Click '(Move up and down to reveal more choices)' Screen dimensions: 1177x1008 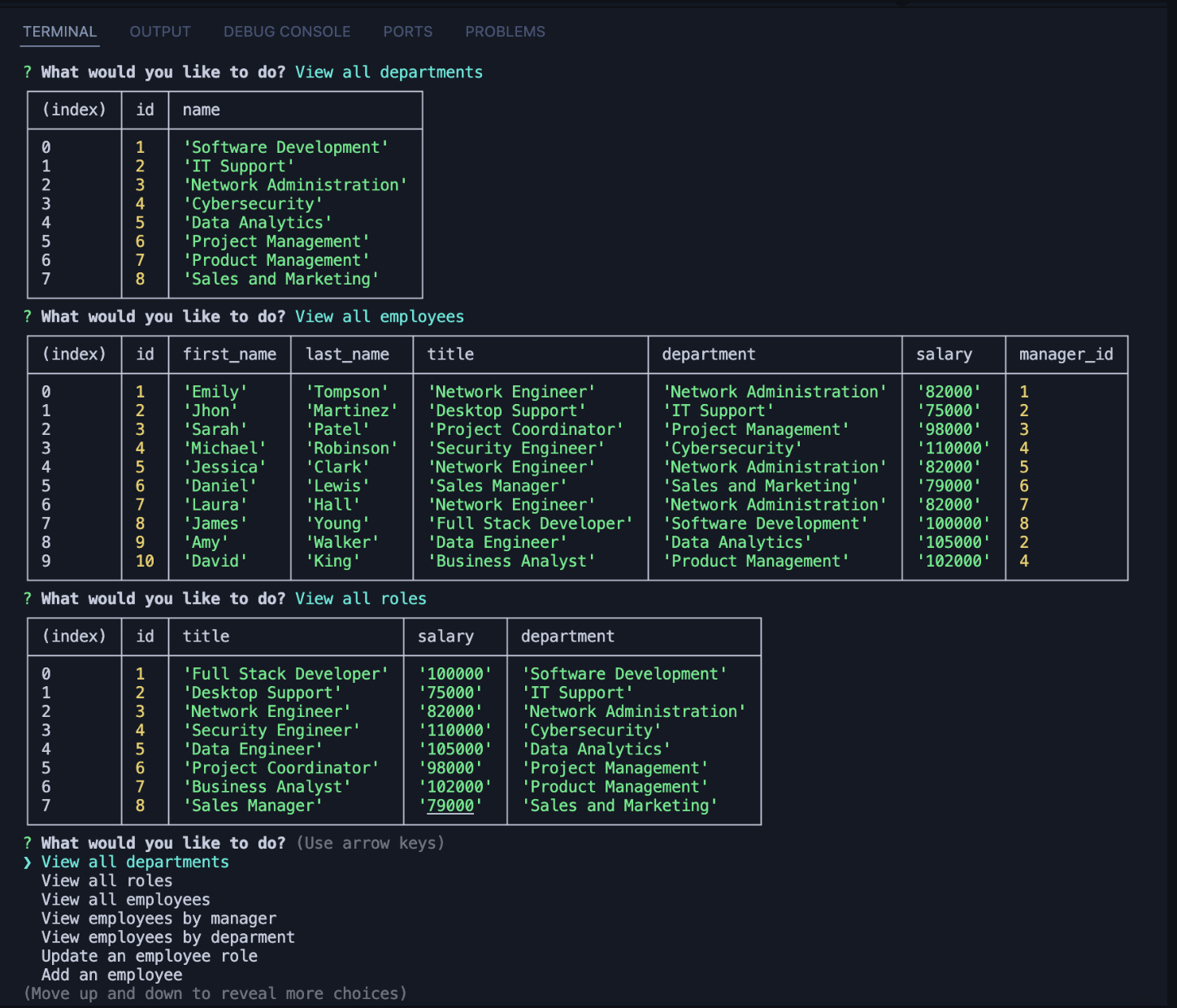pyautogui.click(x=215, y=993)
